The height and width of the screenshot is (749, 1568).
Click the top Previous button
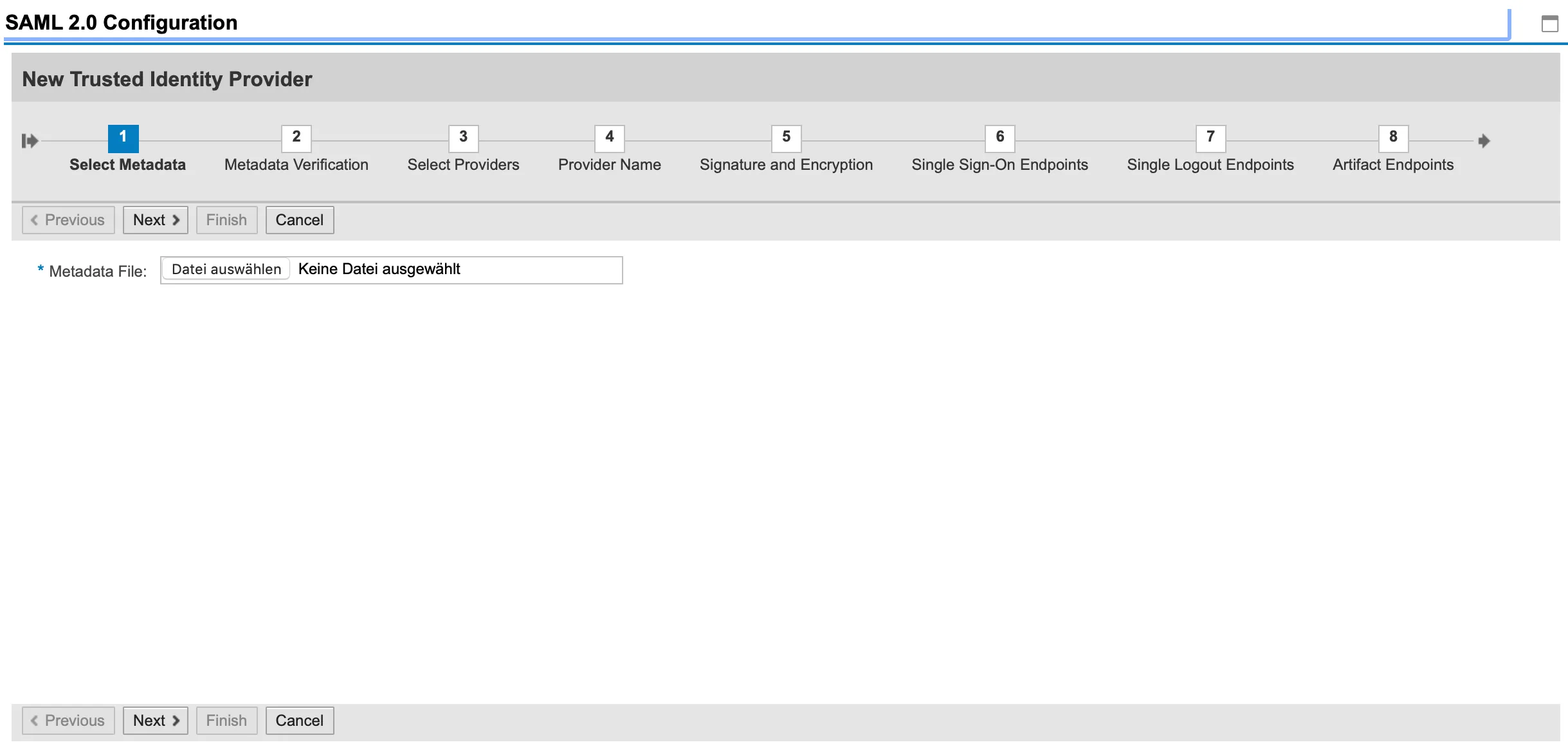(x=68, y=220)
